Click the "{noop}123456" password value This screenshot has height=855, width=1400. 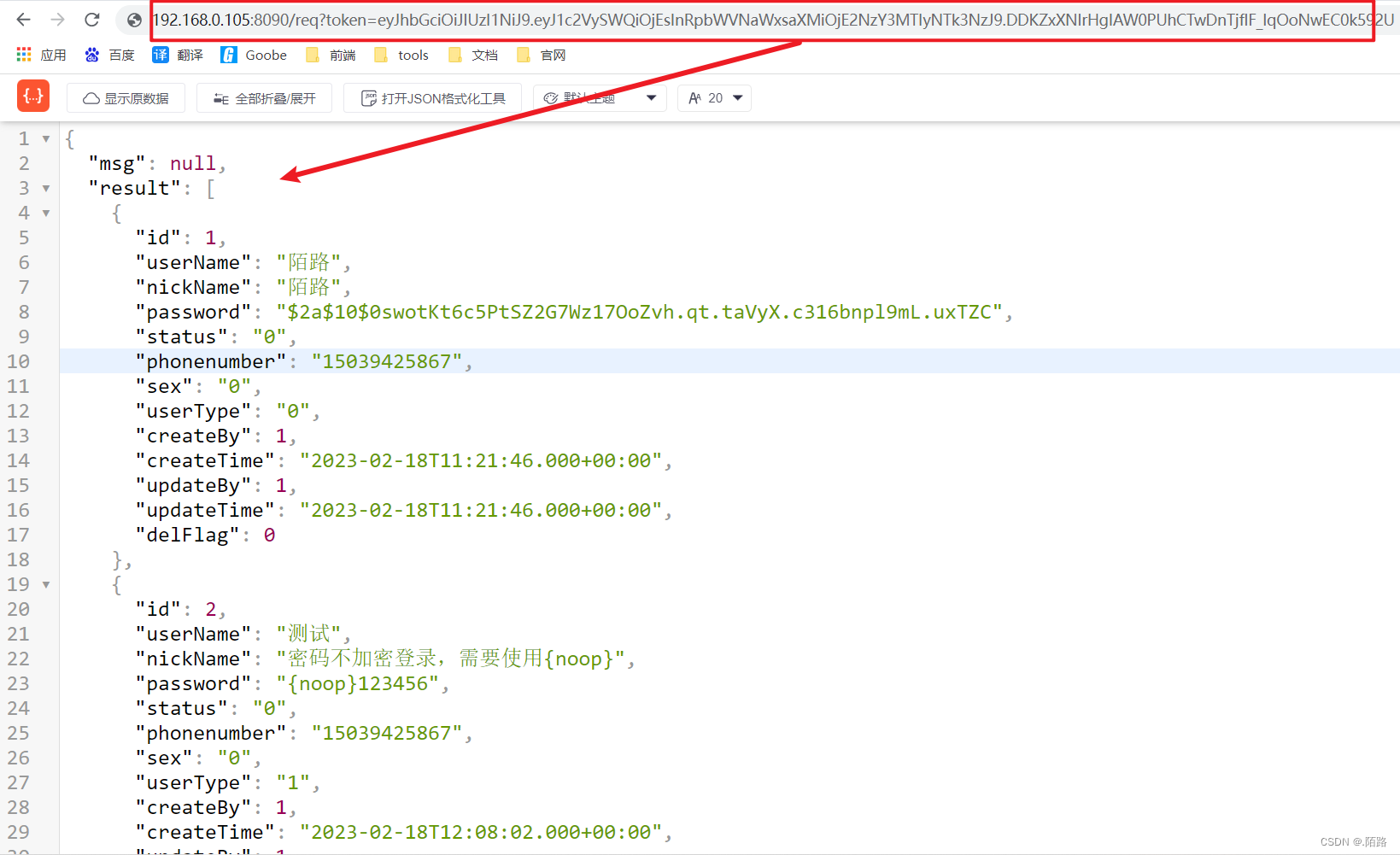[x=358, y=683]
